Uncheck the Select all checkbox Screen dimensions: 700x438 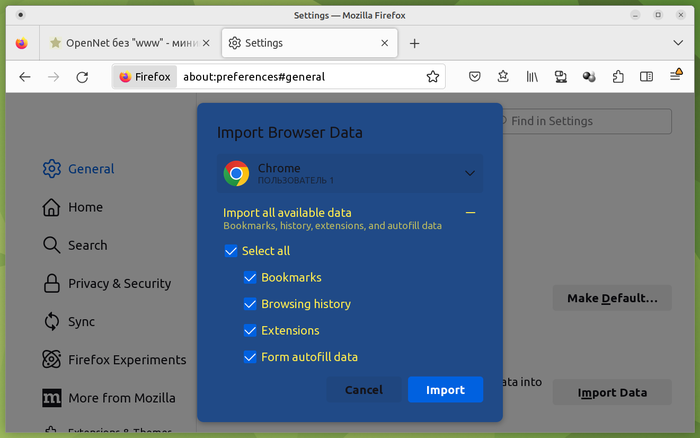tap(231, 251)
